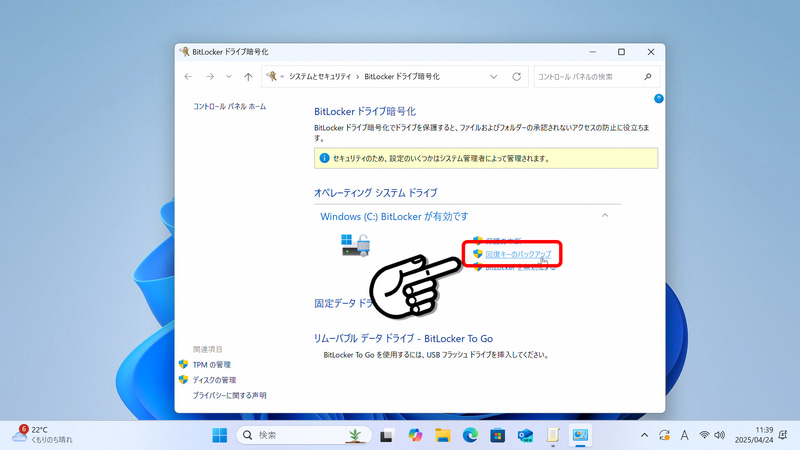This screenshot has width=800, height=450.
Task: Open the weather widget showing 22°C
Action: pyautogui.click(x=42, y=434)
